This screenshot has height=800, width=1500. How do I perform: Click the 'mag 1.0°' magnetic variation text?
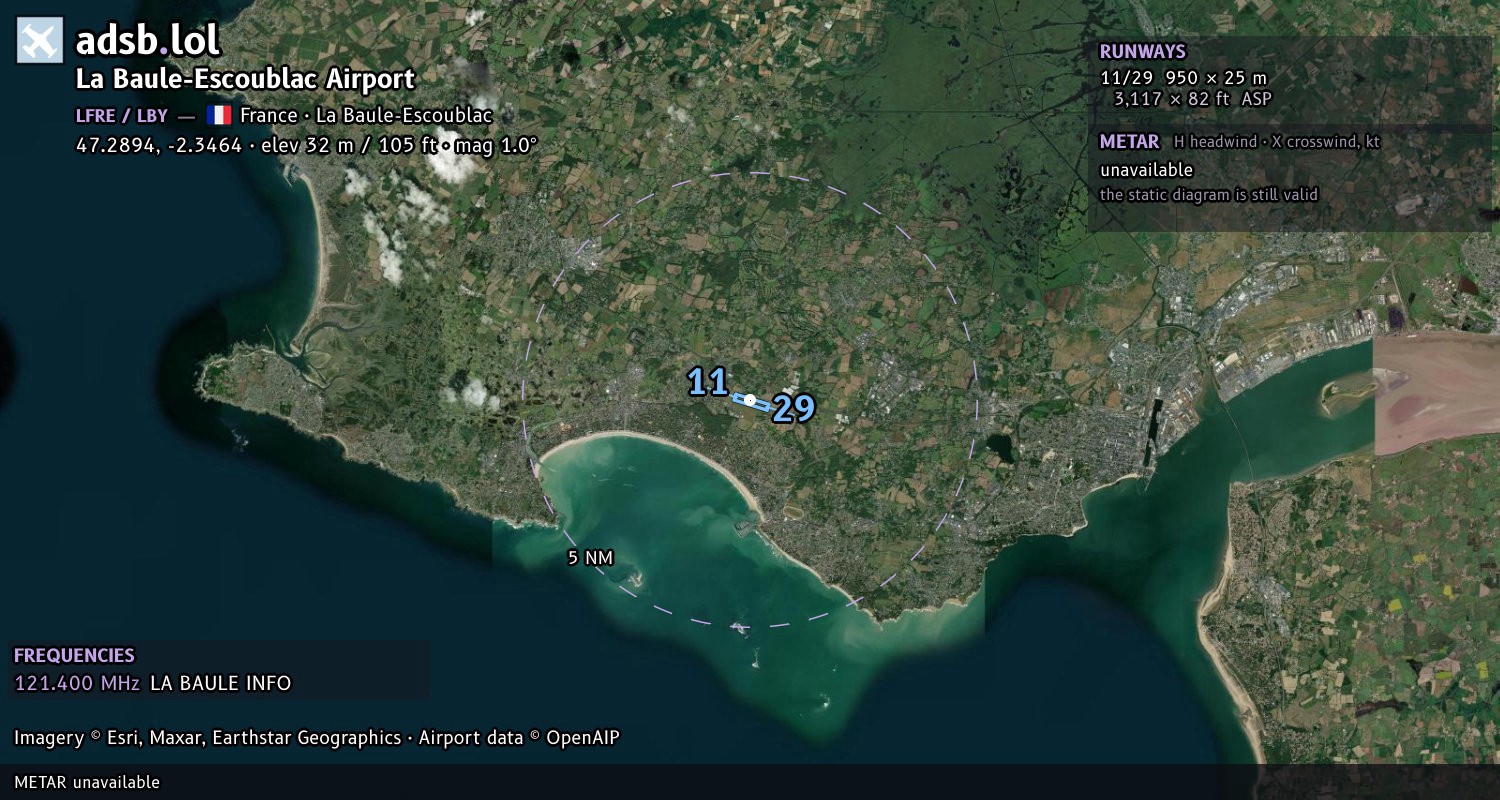click(496, 145)
